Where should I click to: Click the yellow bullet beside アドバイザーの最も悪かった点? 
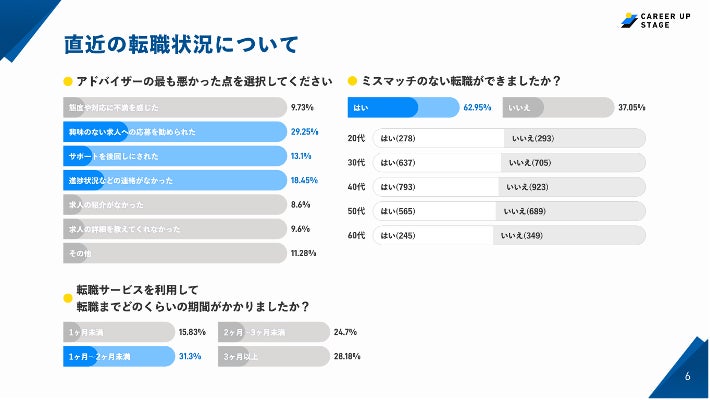68,81
